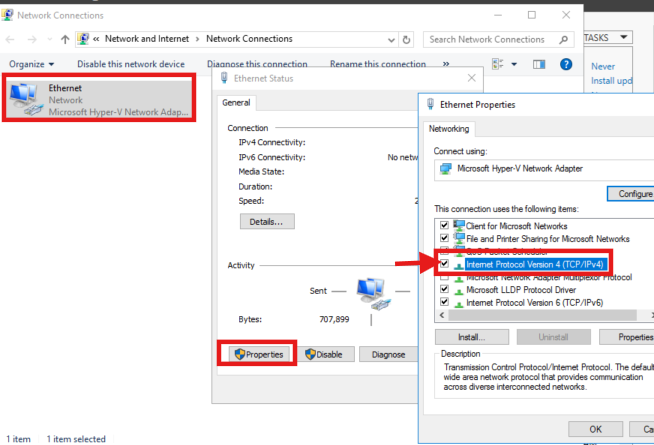
Task: Click the refresh button in address bar
Action: pos(408,39)
